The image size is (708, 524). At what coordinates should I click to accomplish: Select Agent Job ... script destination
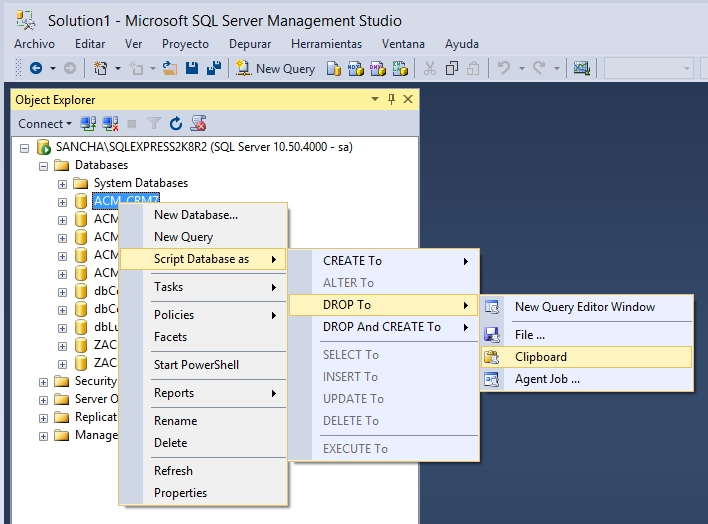587,379
